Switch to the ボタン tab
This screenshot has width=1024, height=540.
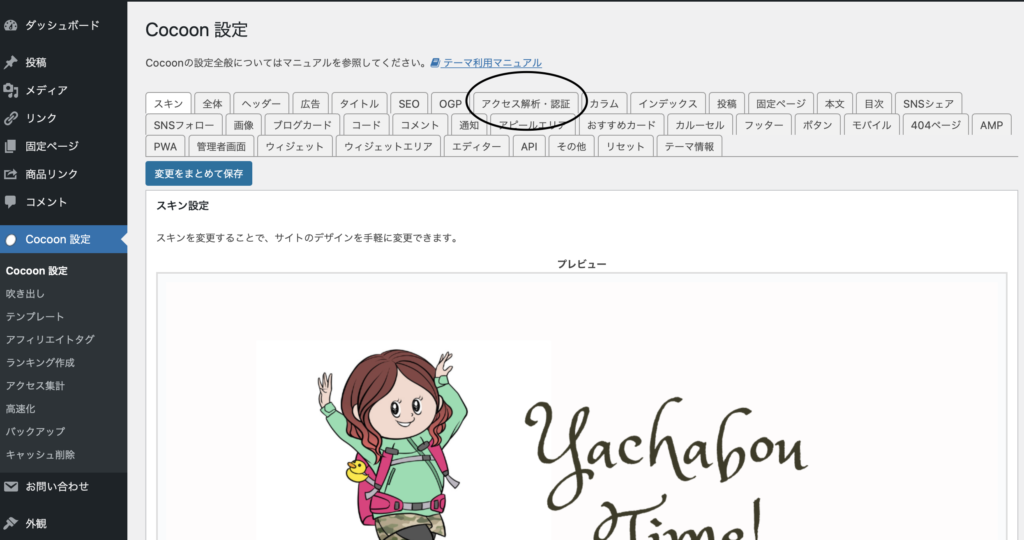pos(818,125)
